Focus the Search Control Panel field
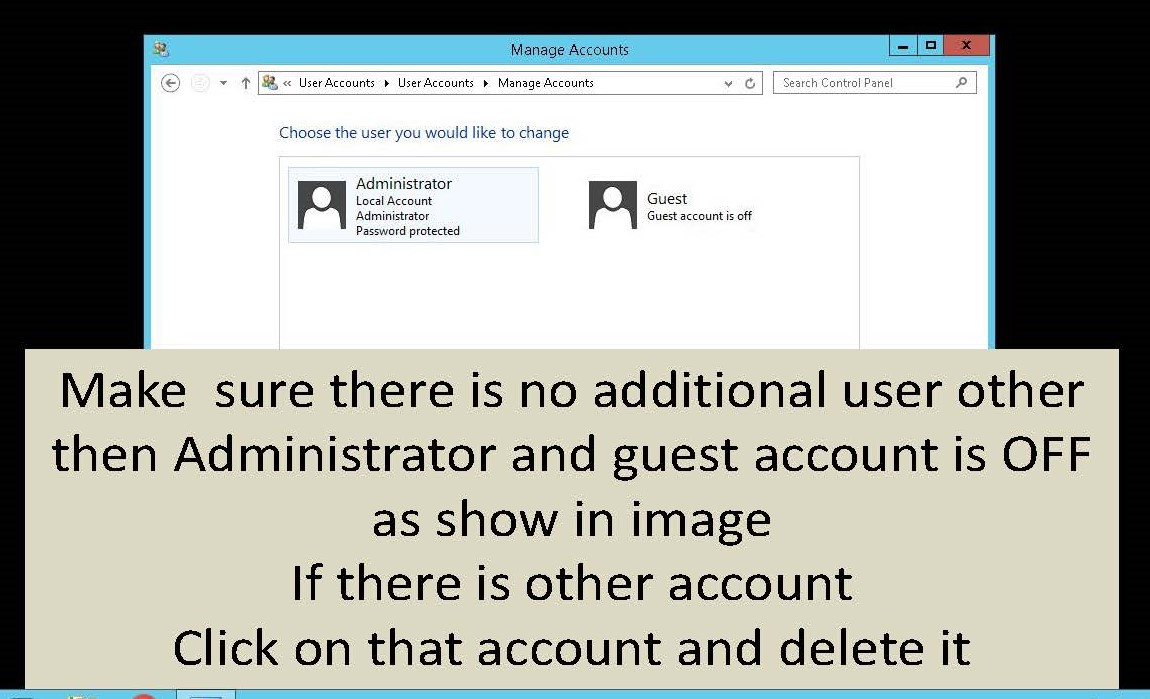Viewport: 1150px width, 699px height. (x=865, y=83)
